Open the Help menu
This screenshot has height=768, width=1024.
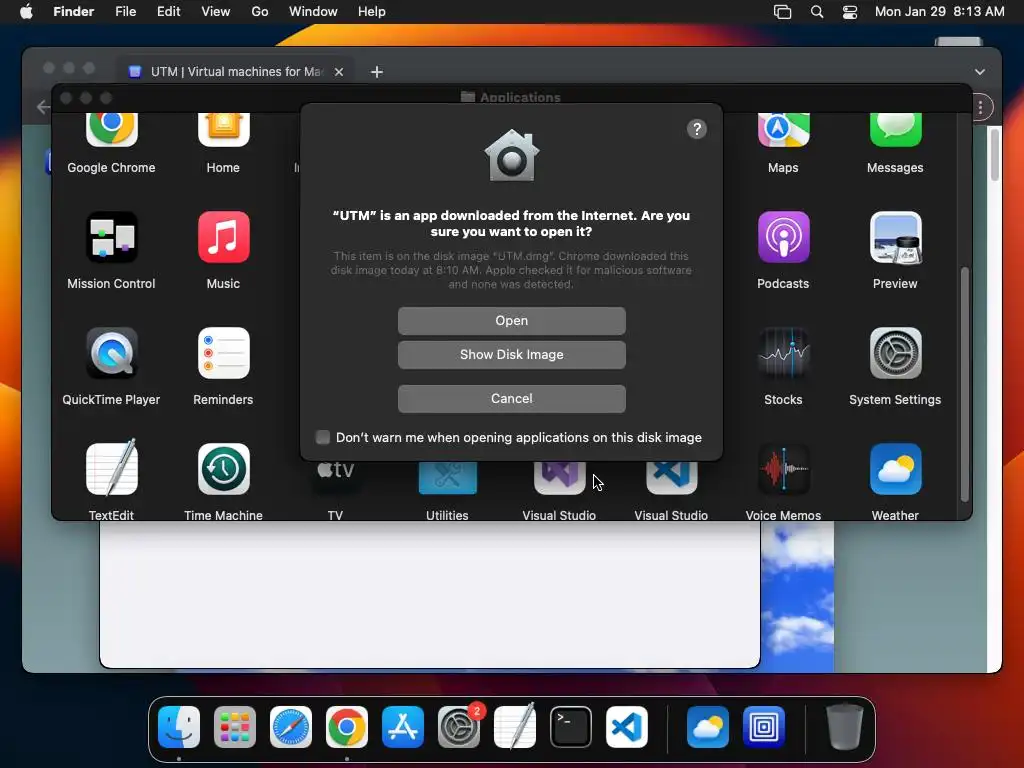[x=372, y=12]
